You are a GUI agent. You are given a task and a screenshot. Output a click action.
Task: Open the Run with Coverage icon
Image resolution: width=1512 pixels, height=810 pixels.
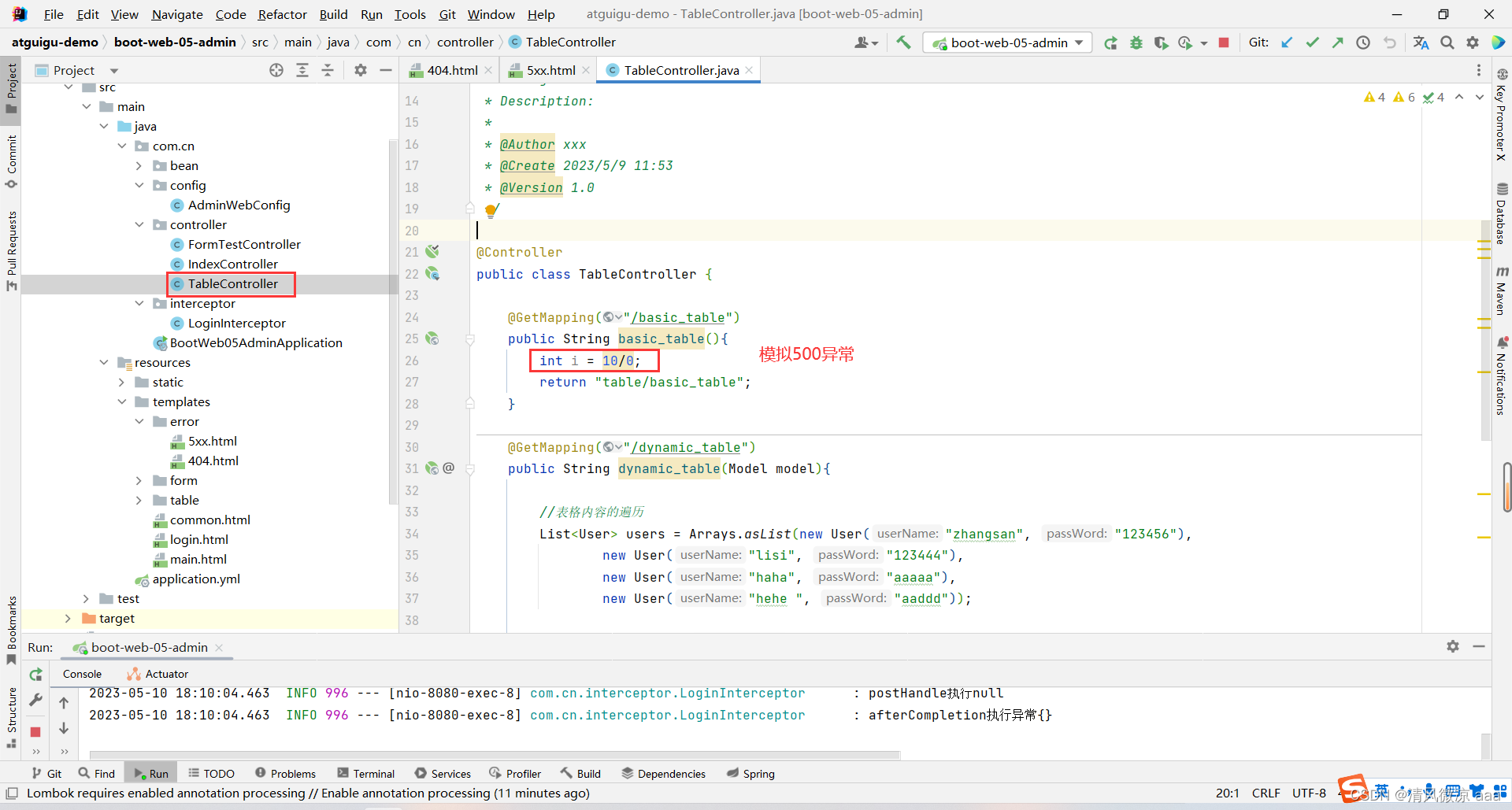pos(1161,43)
